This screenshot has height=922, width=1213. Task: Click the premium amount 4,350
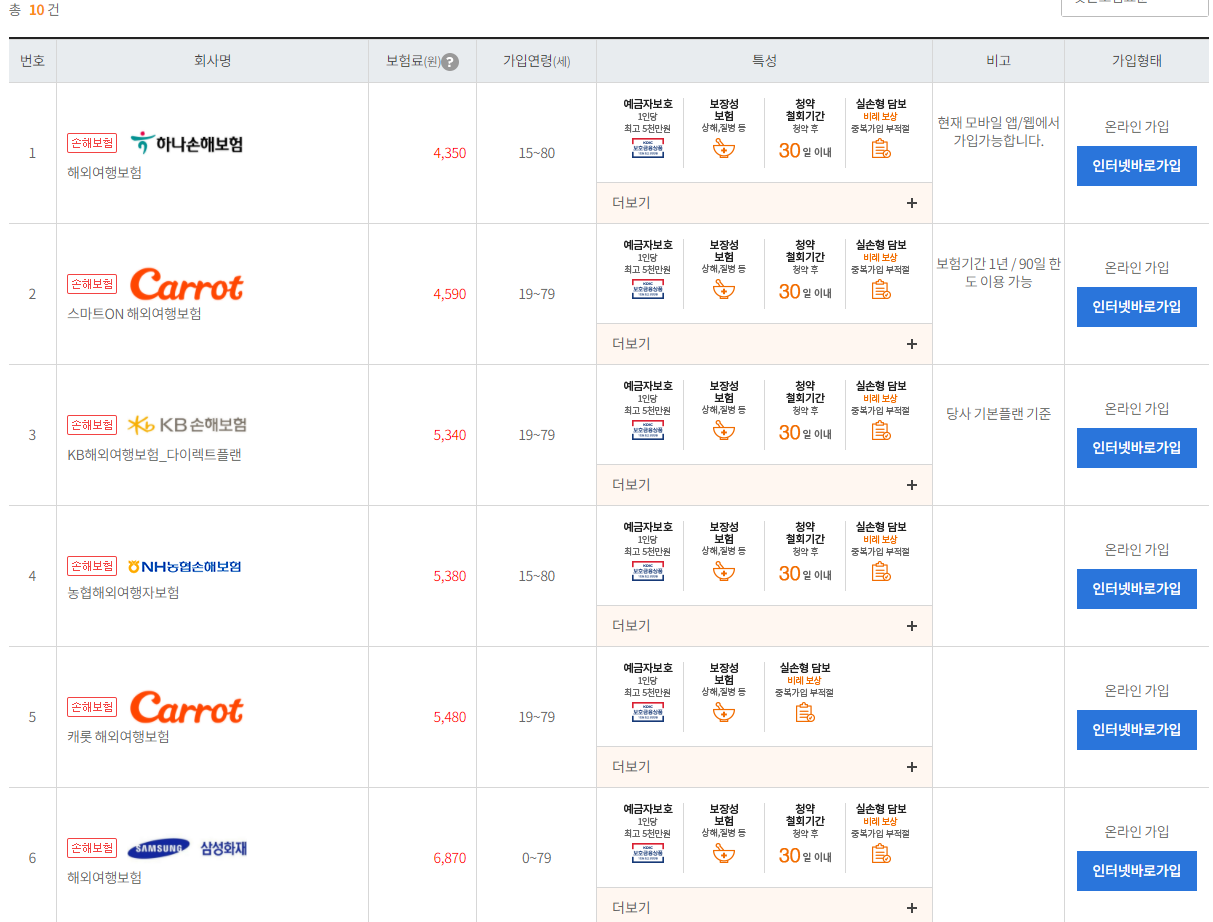point(449,153)
